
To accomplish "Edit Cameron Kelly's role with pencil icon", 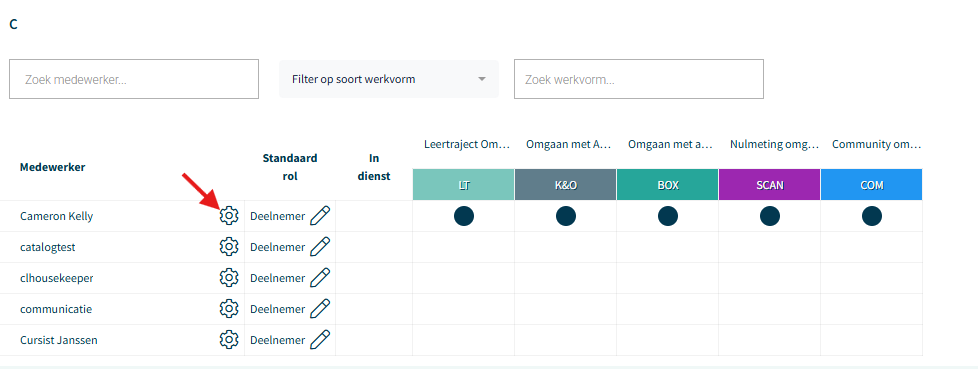I will coord(320,216).
